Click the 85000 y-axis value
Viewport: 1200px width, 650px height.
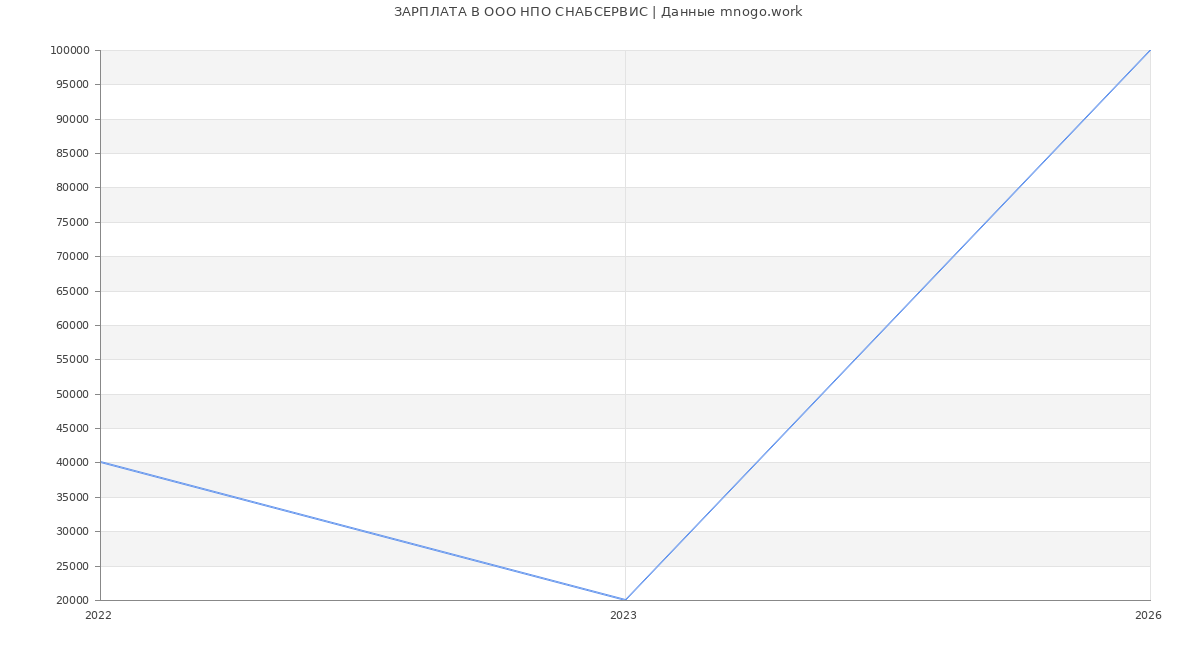coord(72,153)
